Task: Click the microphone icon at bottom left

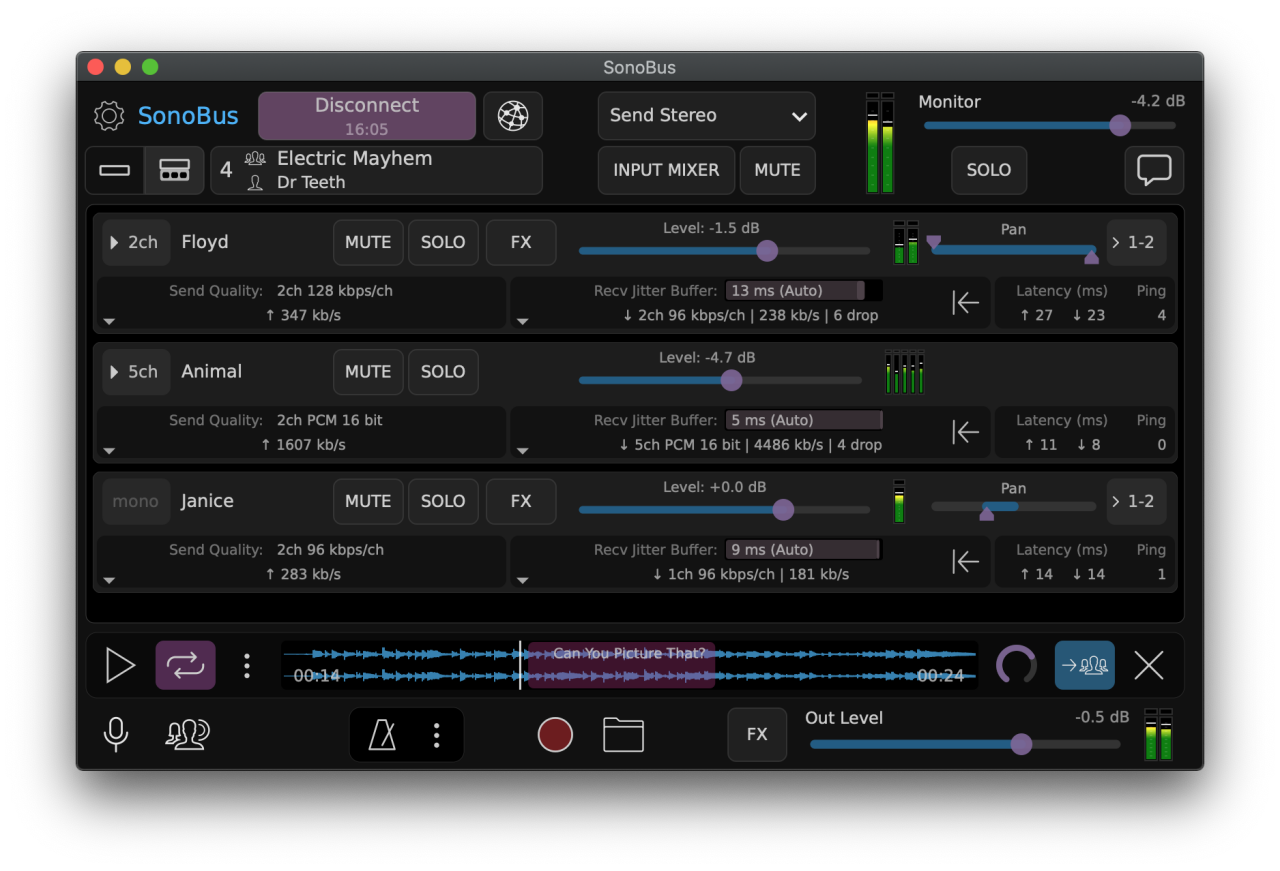Action: 116,735
